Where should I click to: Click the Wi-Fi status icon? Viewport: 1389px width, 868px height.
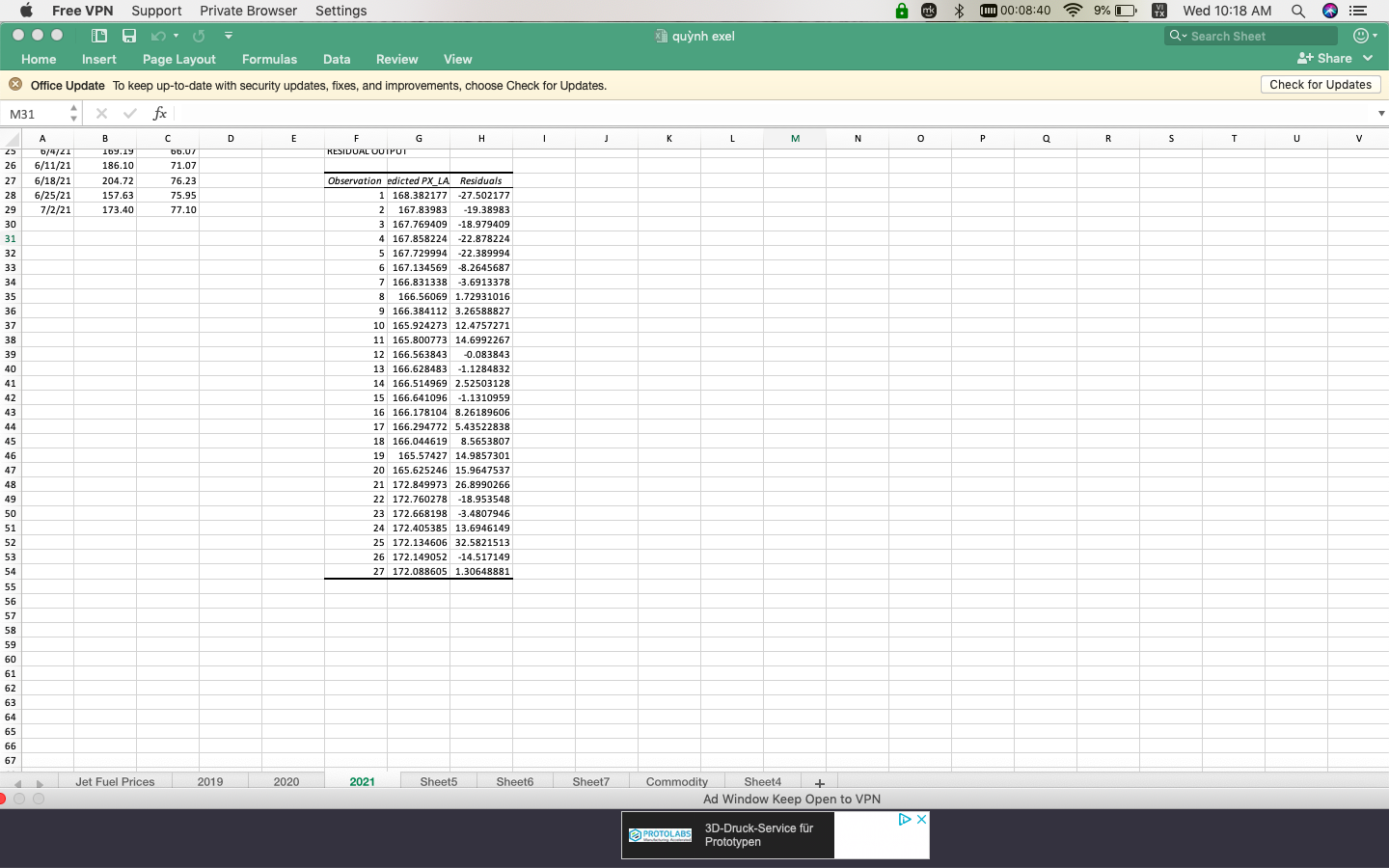tap(1073, 11)
